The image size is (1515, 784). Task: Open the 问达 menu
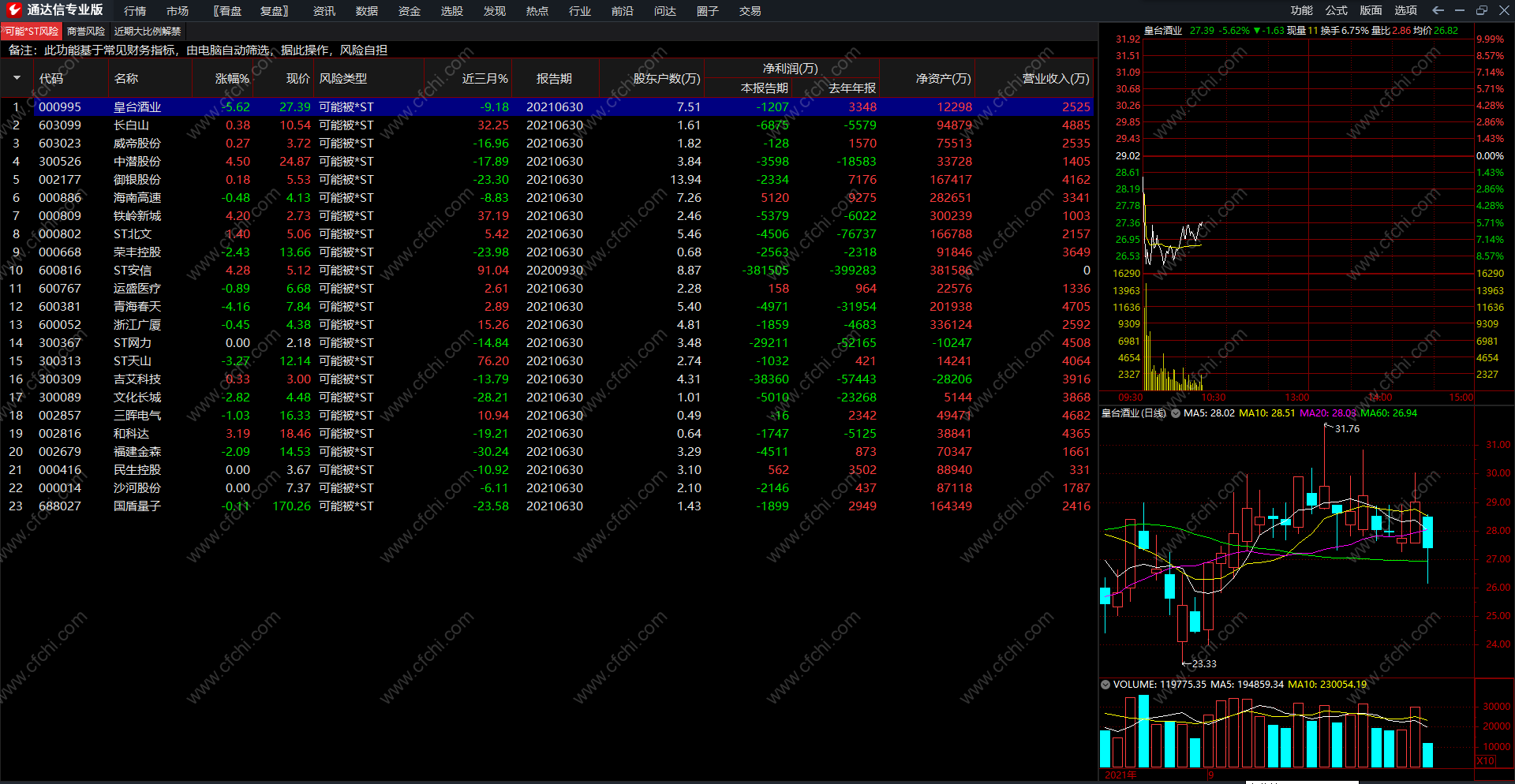point(665,11)
